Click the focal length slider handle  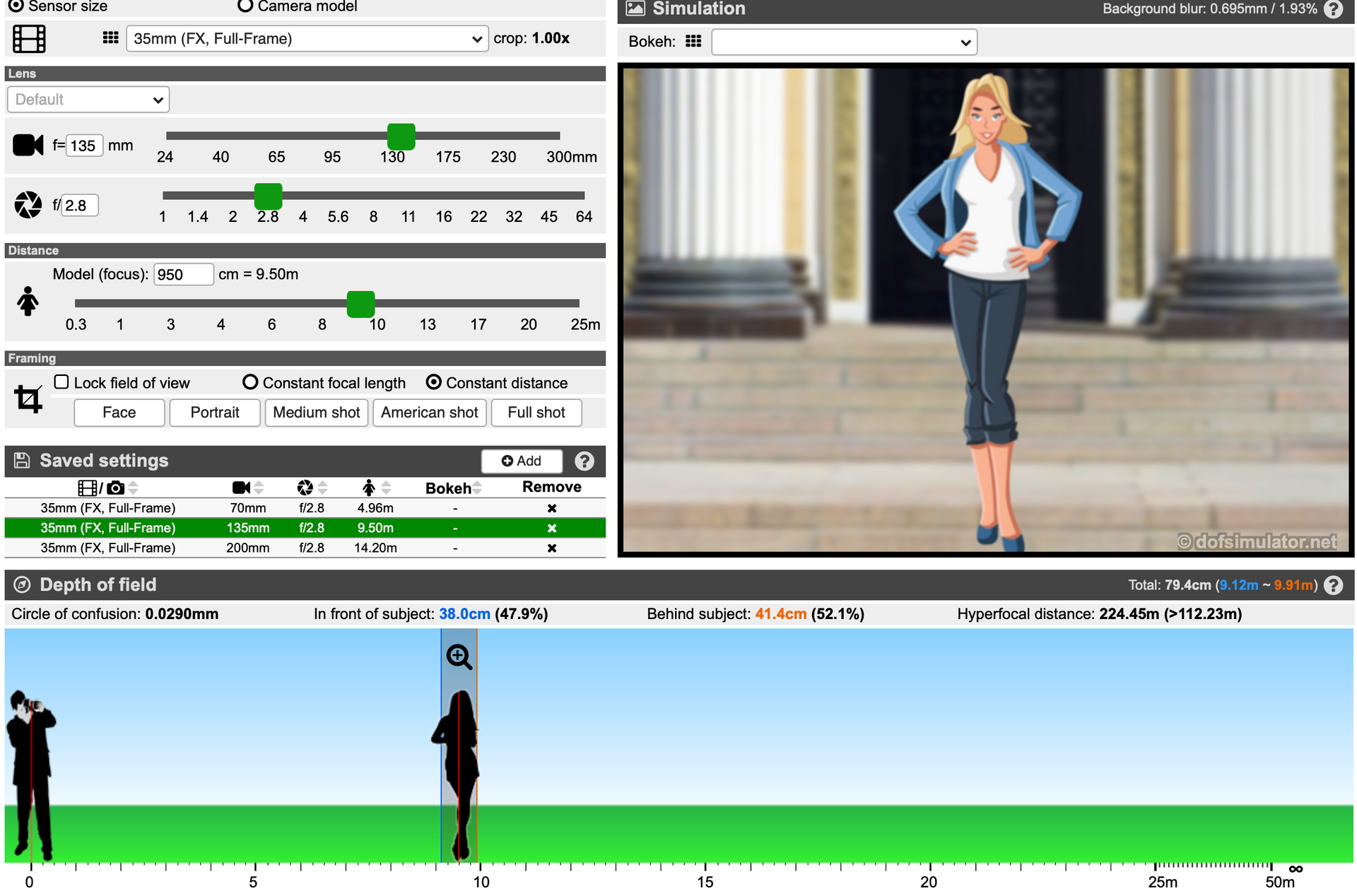point(401,136)
